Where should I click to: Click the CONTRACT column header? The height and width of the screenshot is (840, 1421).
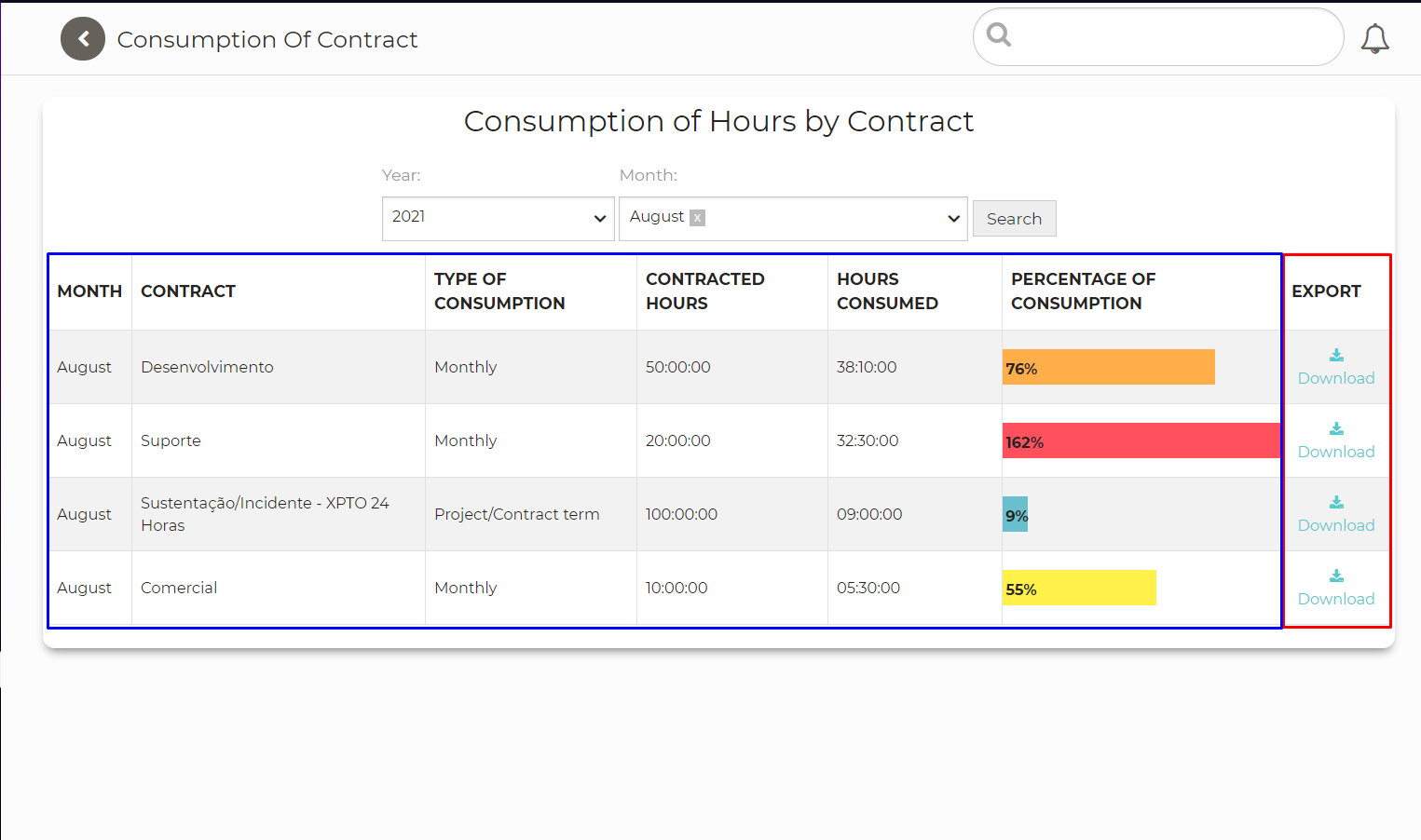coord(188,291)
